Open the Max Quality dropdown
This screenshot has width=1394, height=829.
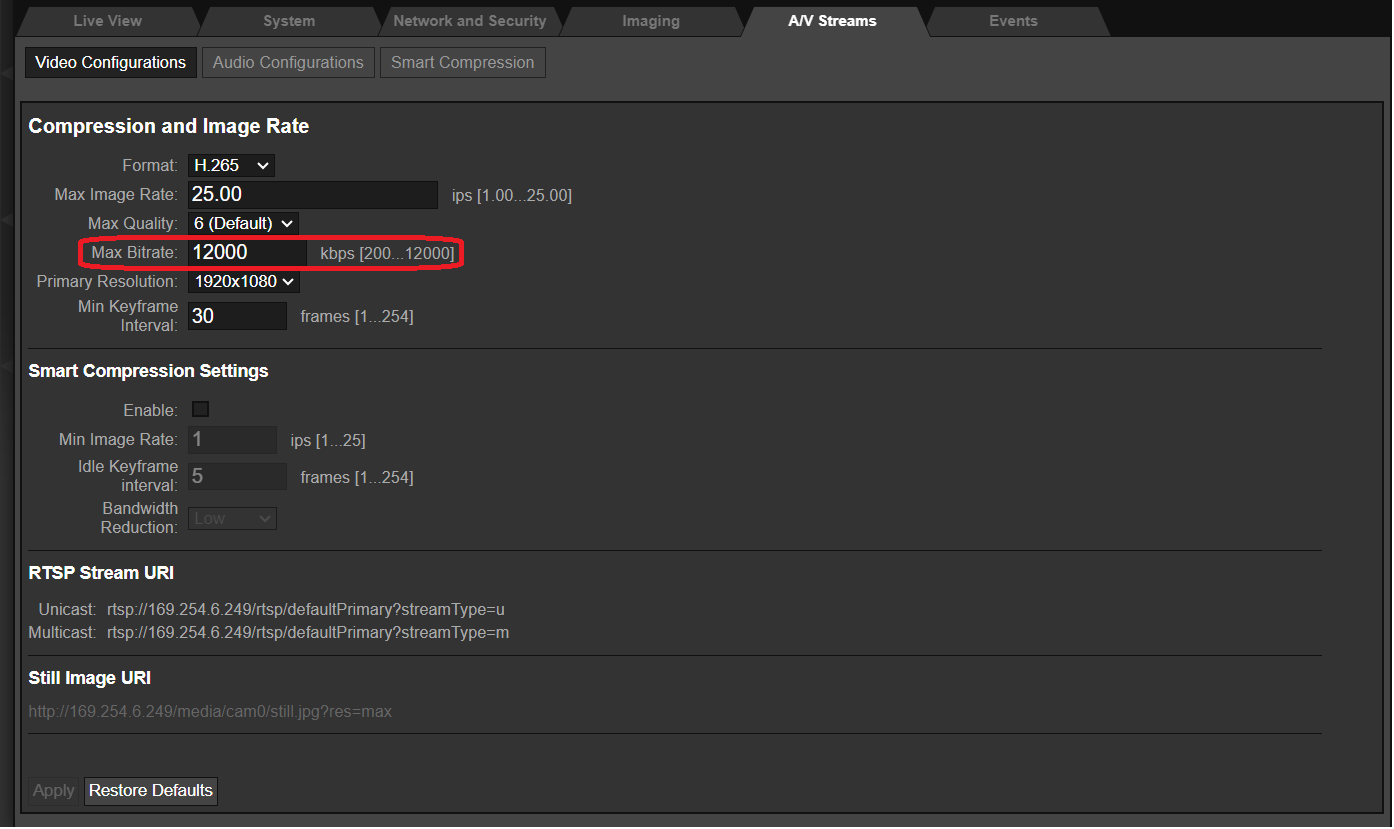click(x=242, y=223)
